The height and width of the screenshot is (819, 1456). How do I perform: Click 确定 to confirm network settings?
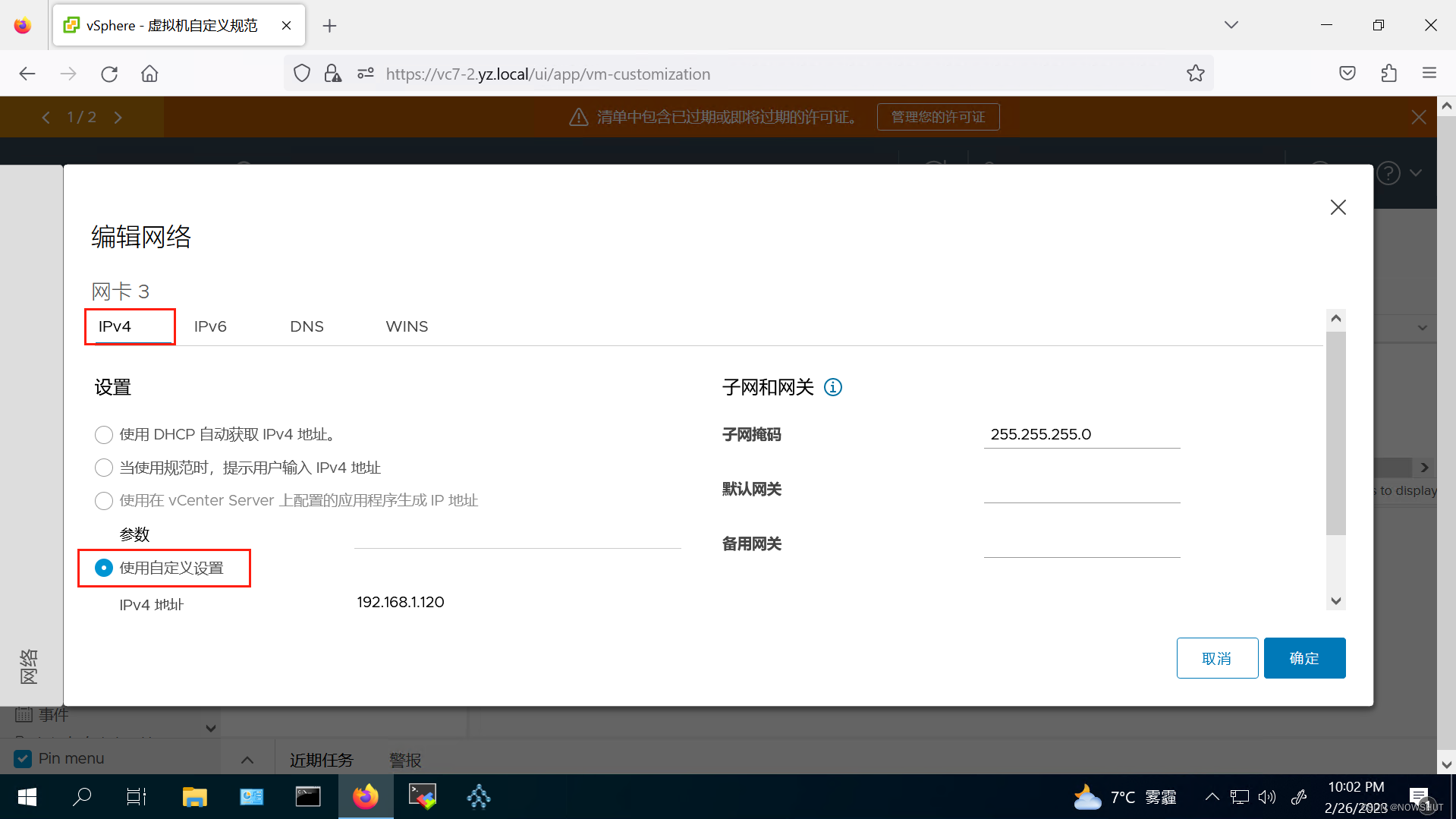coord(1304,658)
